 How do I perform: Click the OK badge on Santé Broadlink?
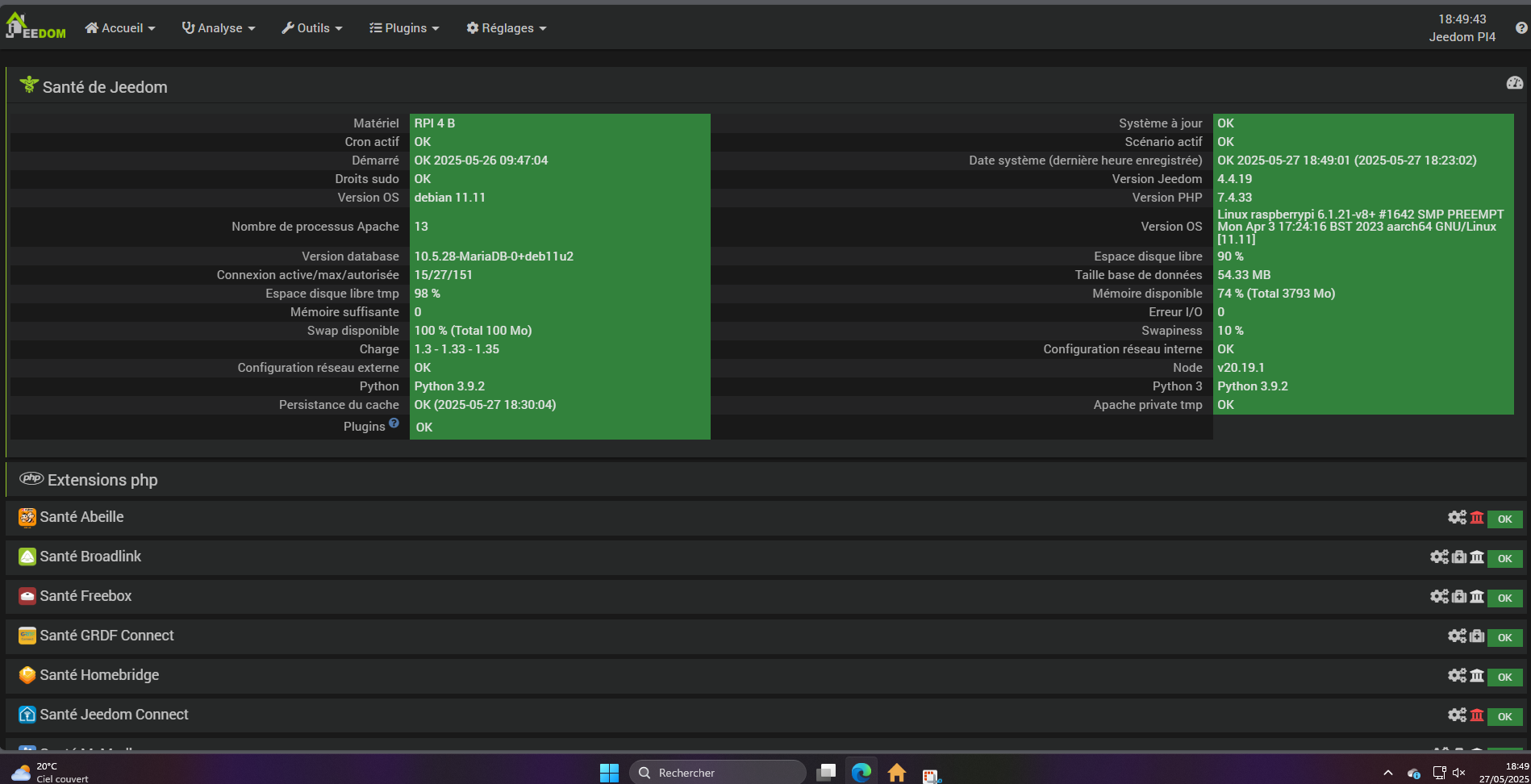1505,559
